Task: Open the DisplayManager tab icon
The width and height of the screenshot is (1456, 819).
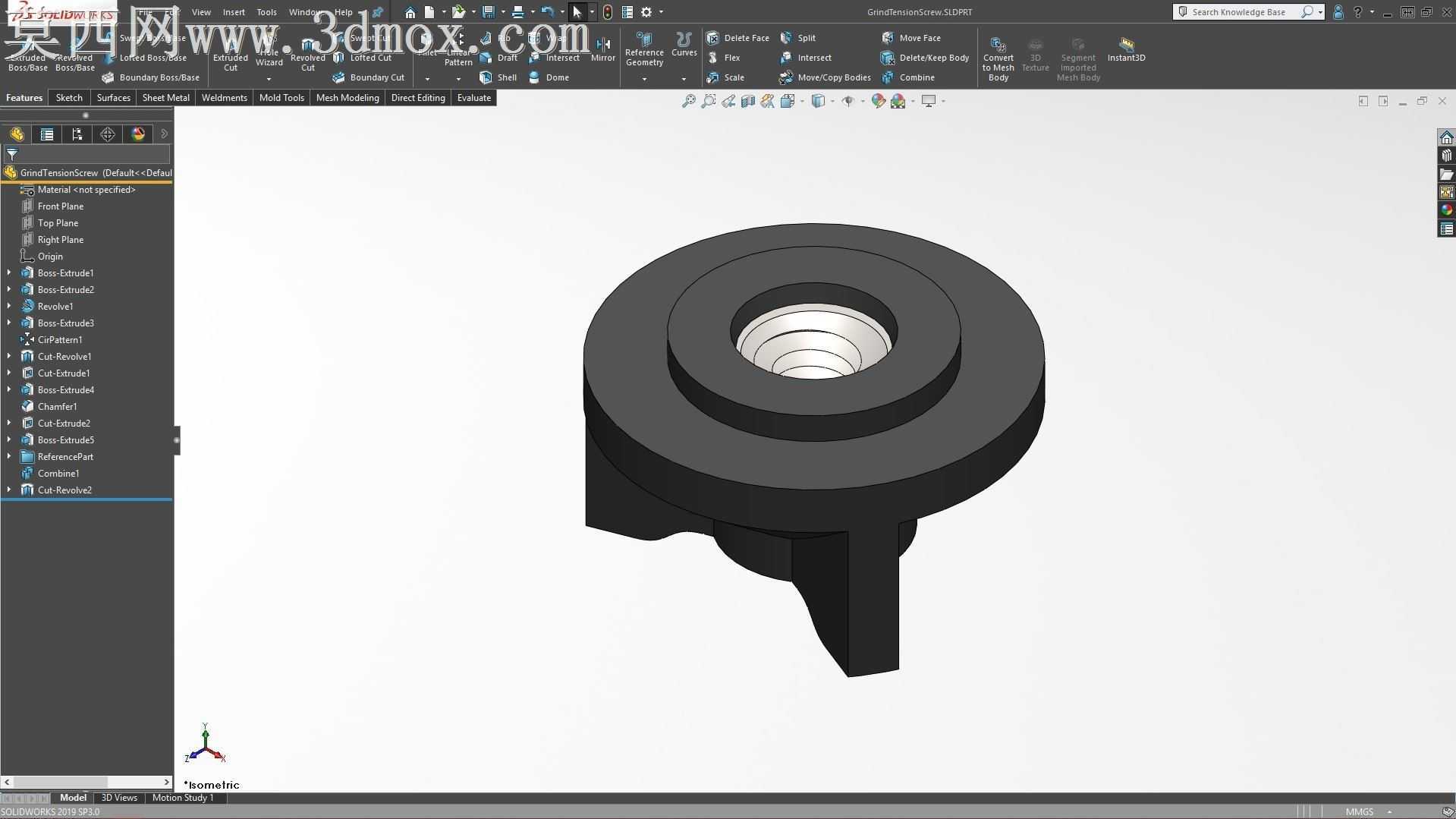Action: pyautogui.click(x=138, y=134)
